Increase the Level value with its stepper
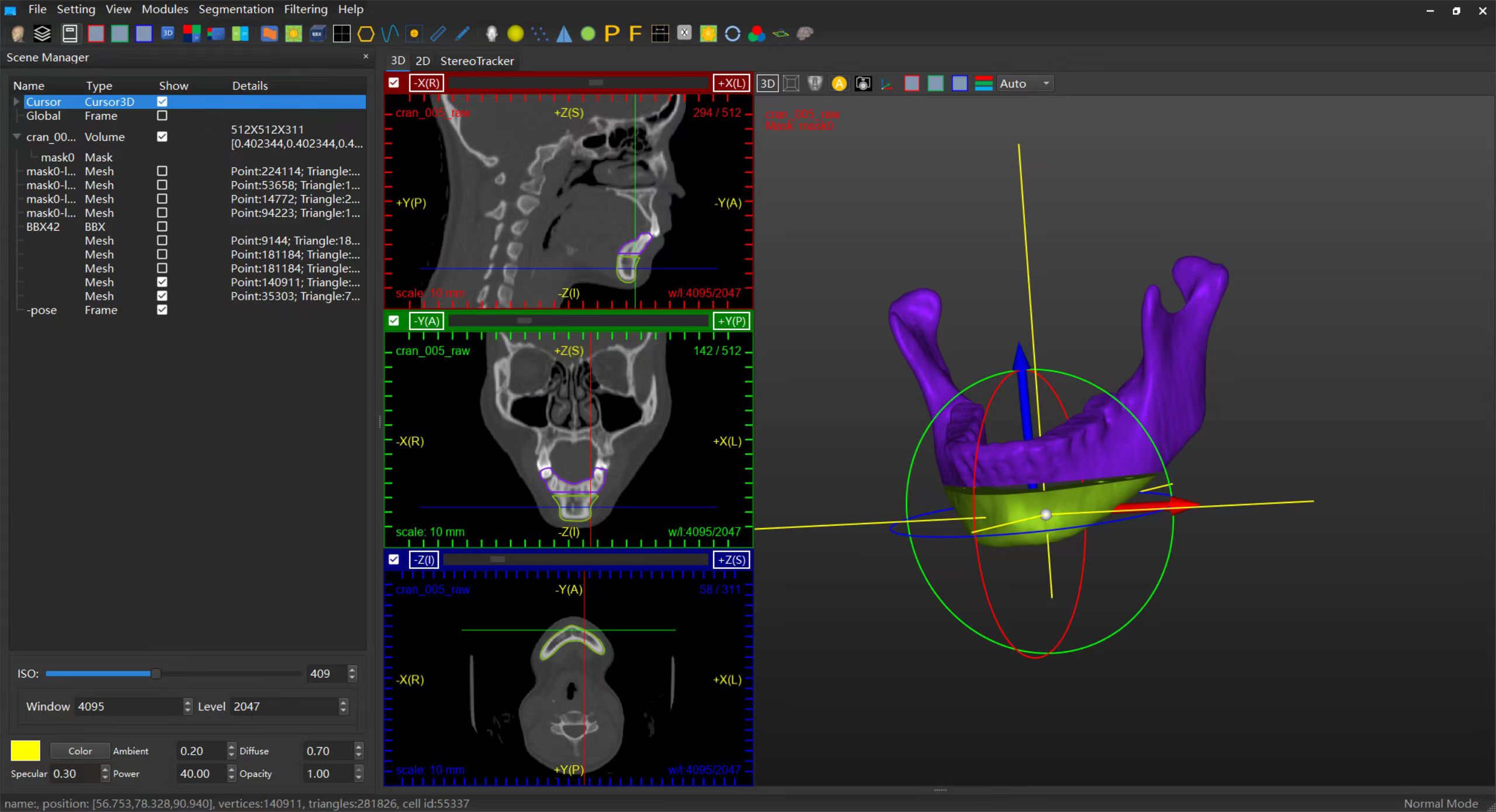1496x812 pixels. point(344,702)
